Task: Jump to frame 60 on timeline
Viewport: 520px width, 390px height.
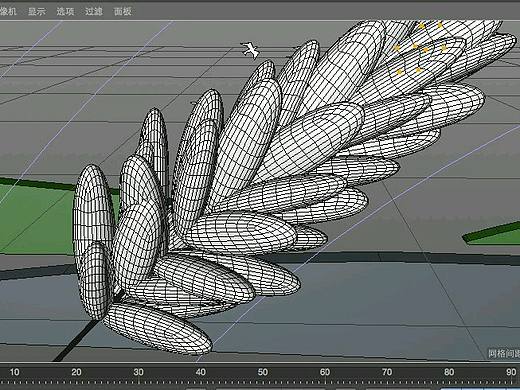Action: pyautogui.click(x=325, y=372)
